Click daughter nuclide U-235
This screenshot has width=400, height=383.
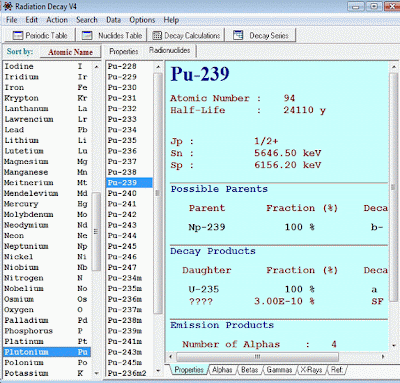(x=204, y=289)
